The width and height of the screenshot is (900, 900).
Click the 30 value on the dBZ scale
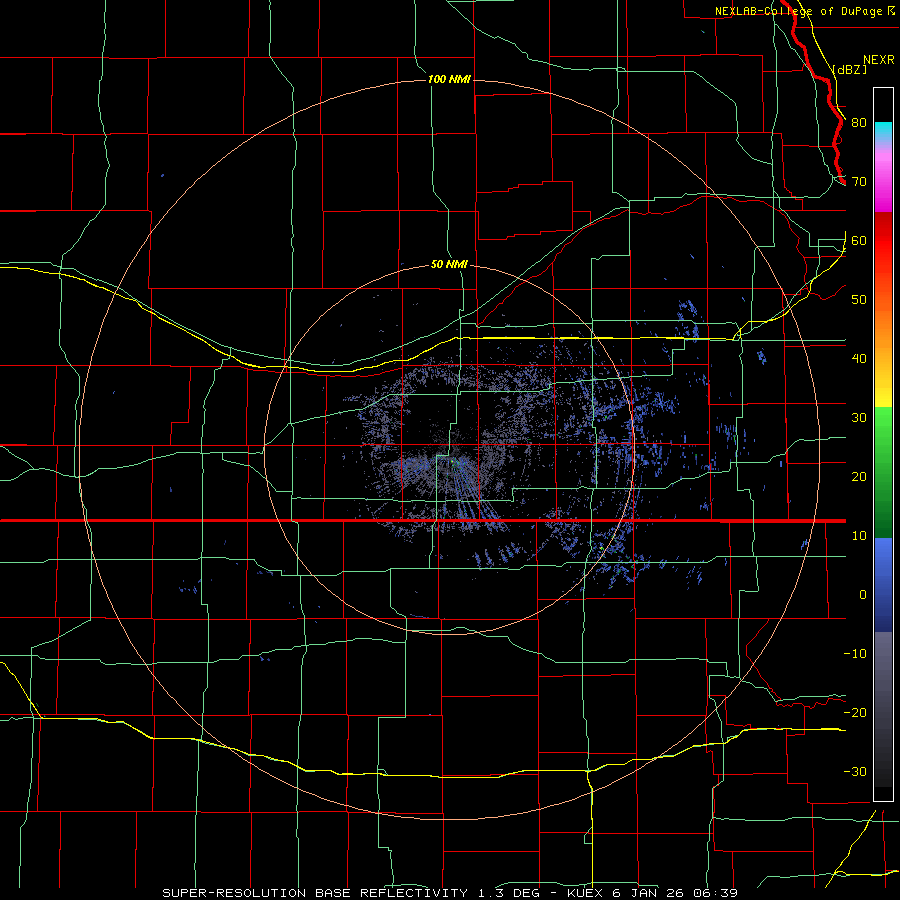(859, 418)
